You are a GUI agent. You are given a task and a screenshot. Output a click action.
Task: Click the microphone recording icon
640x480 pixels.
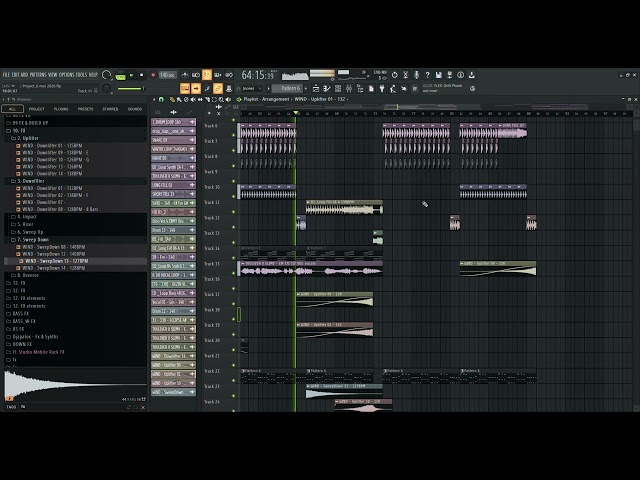416,75
